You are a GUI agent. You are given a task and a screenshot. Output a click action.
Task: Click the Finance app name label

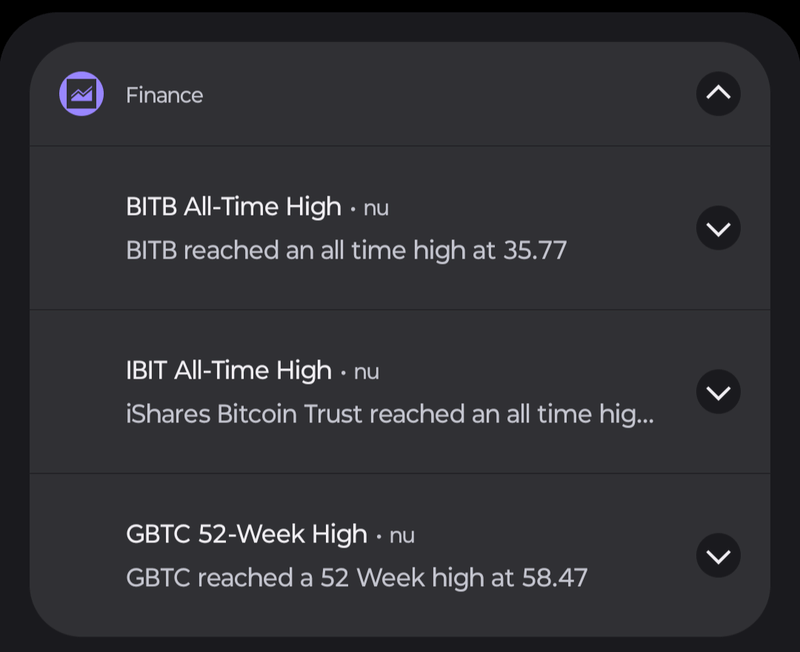(164, 95)
